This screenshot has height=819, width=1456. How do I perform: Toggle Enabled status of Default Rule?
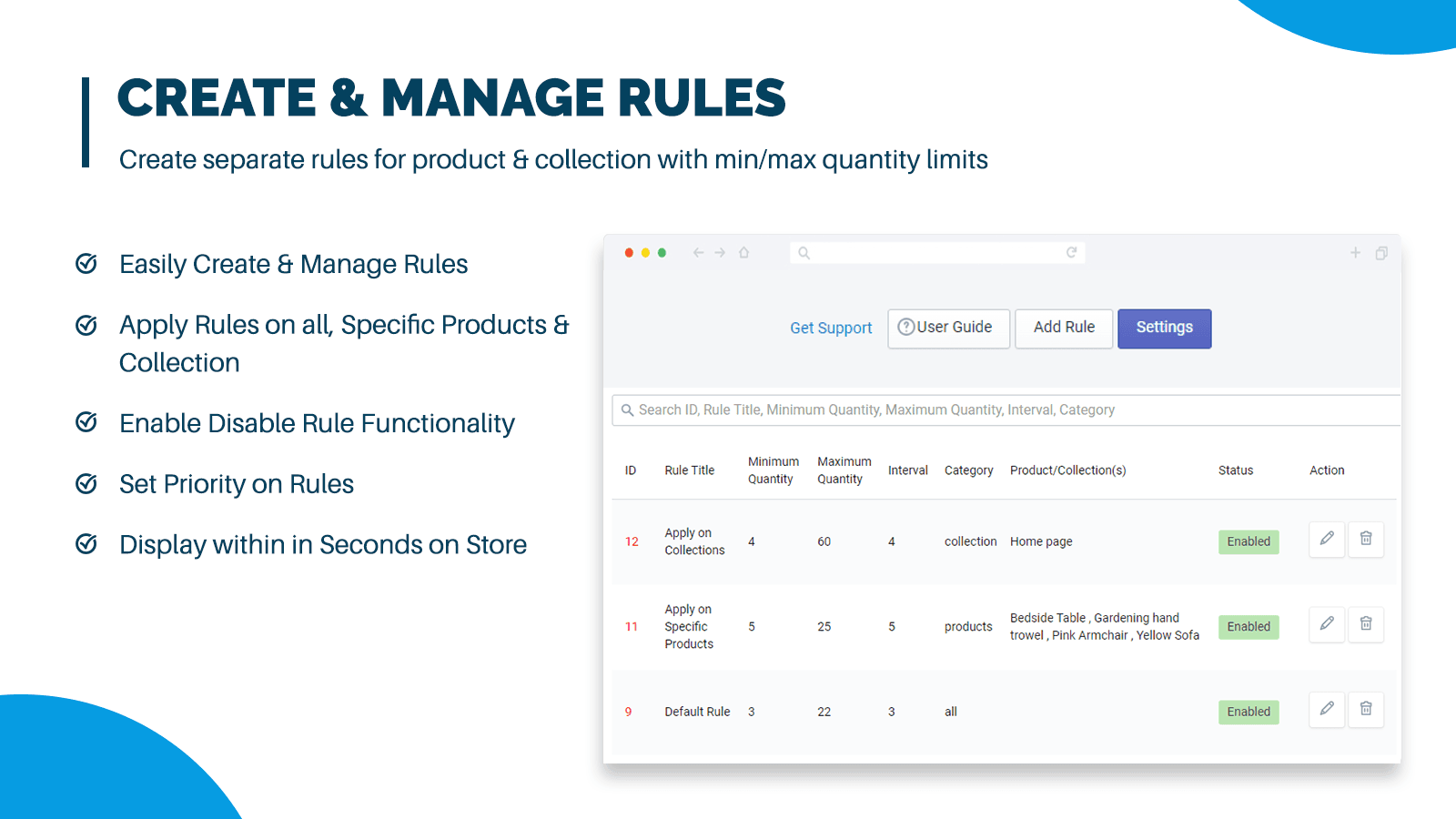[1249, 712]
